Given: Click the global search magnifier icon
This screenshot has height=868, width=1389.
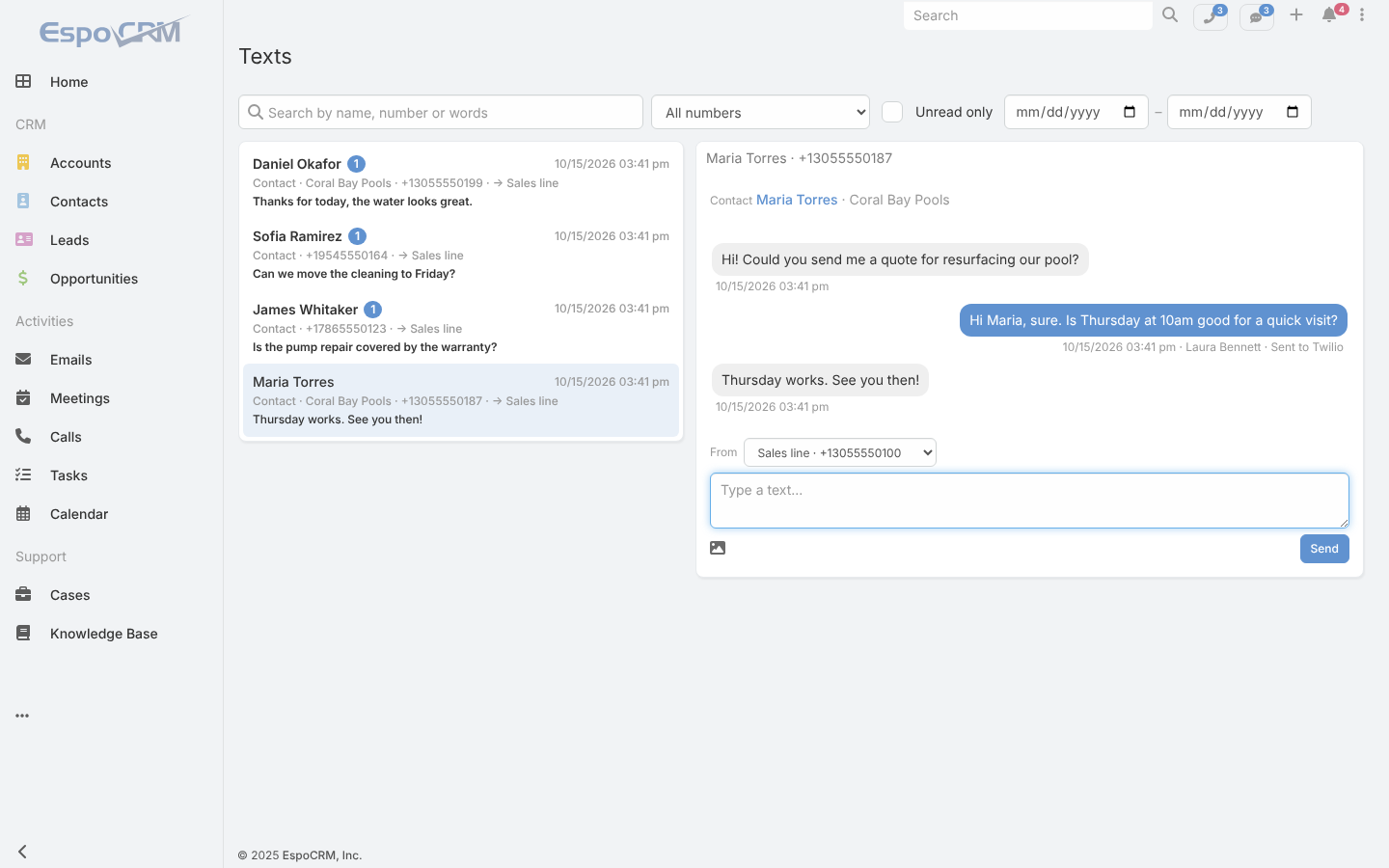Looking at the screenshot, I should click(1170, 15).
